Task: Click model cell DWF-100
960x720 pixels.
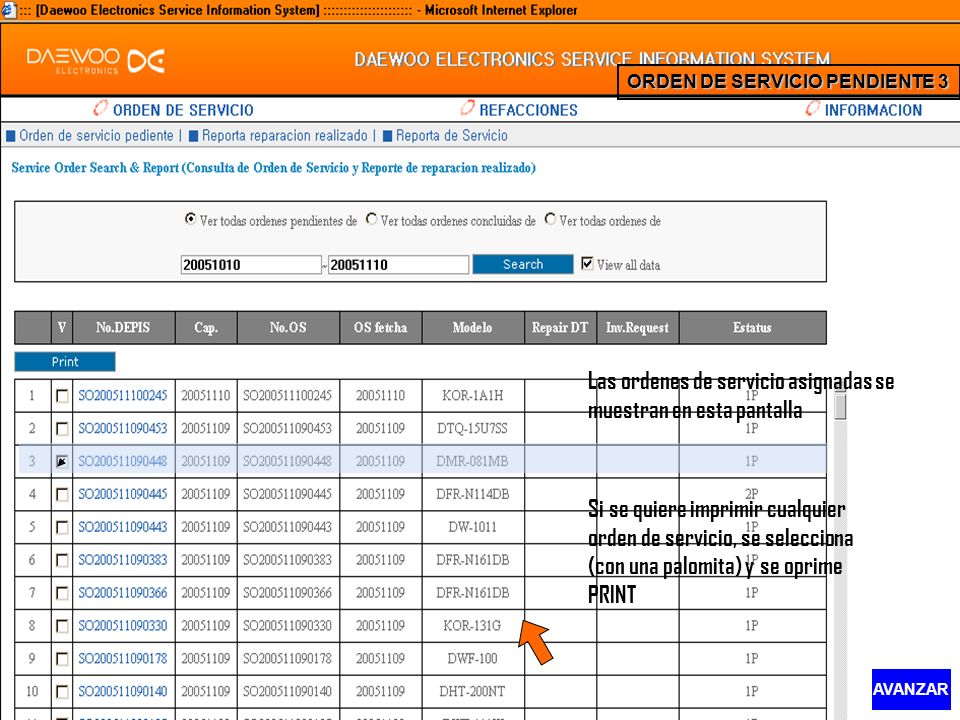Action: [473, 659]
